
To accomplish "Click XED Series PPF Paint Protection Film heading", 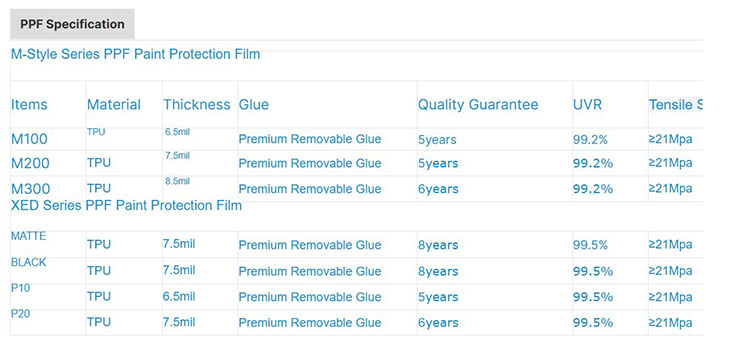I will click(126, 206).
